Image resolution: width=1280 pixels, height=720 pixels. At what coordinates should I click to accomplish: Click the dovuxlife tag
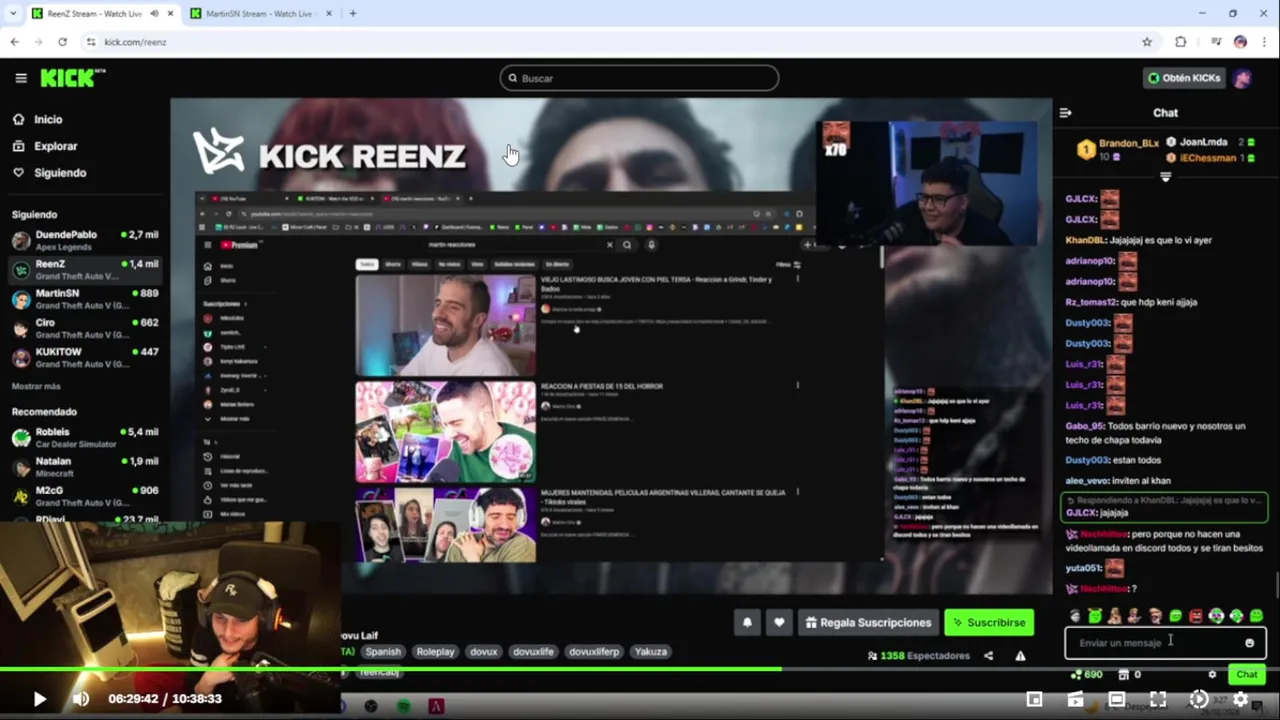533,651
